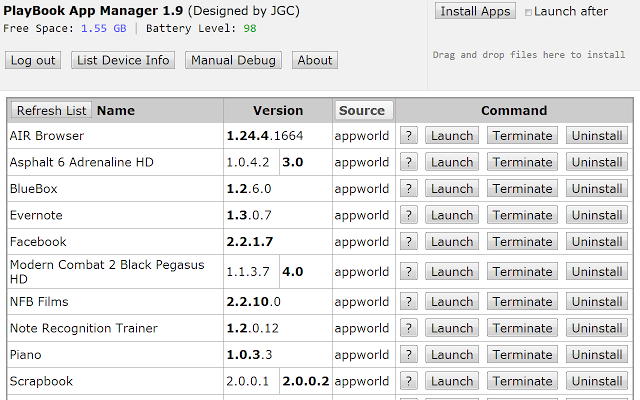The image size is (640, 400).
Task: Show info '?' for Asphalt 6 Adrenaline HD
Action: (409, 162)
